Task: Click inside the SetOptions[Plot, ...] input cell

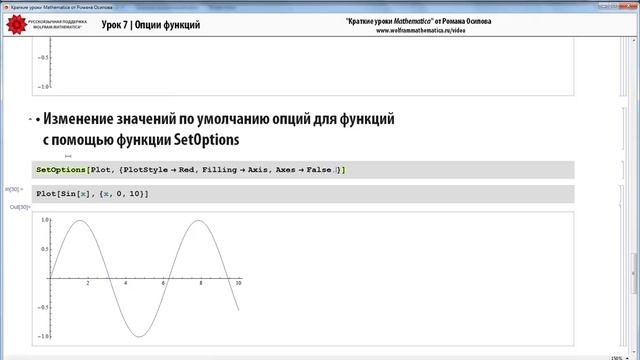Action: [303, 170]
